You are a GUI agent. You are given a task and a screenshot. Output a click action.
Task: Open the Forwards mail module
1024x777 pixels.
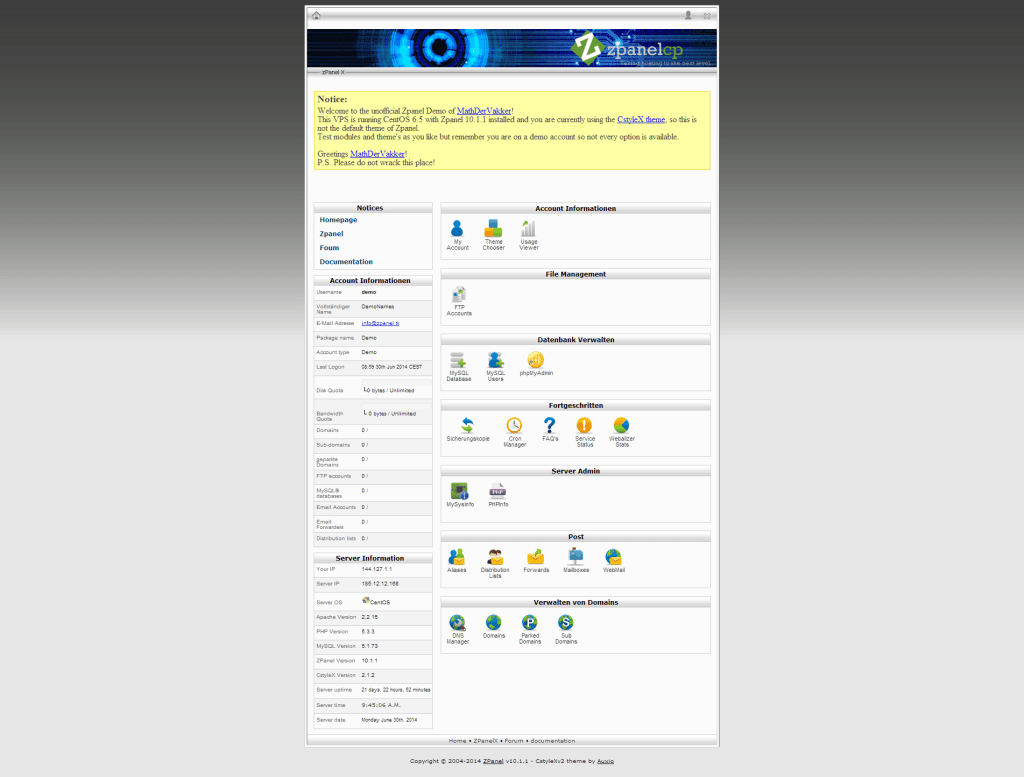536,561
